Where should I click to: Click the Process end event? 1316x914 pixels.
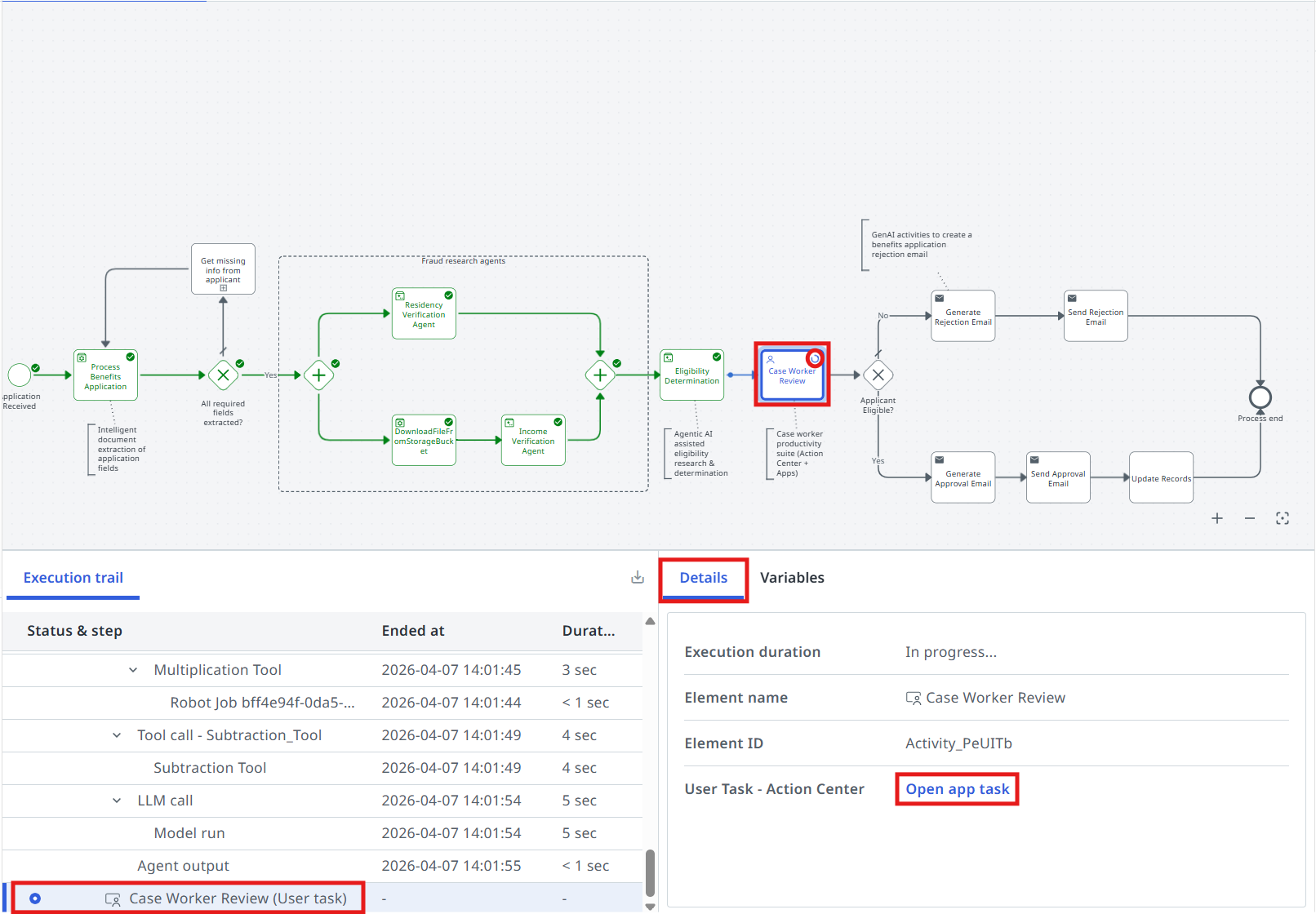(1260, 397)
